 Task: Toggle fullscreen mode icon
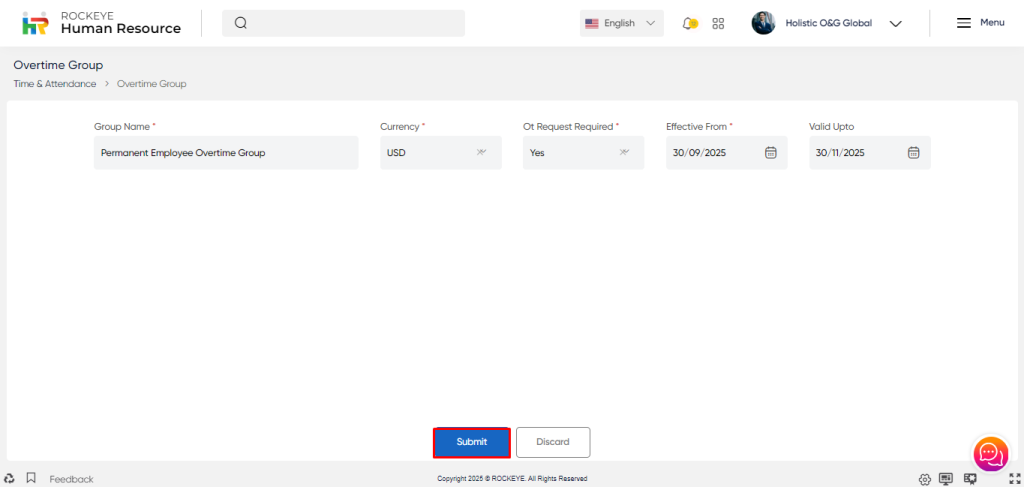click(x=1015, y=479)
